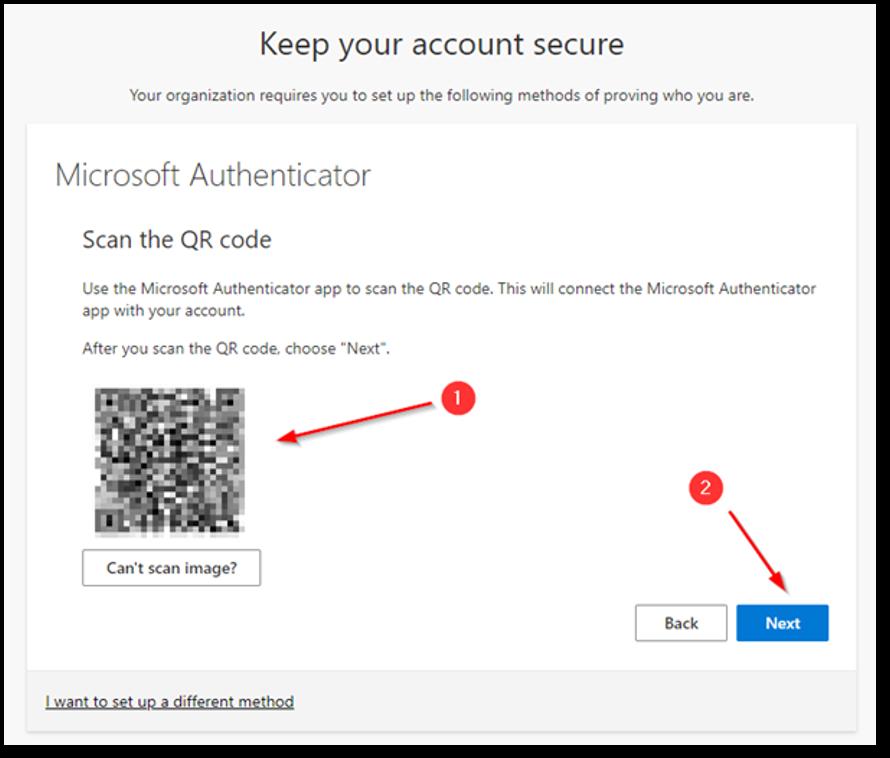Click the "Microsoft Authenticator" section heading
Viewport: 890px width, 758px height.
click(x=213, y=175)
